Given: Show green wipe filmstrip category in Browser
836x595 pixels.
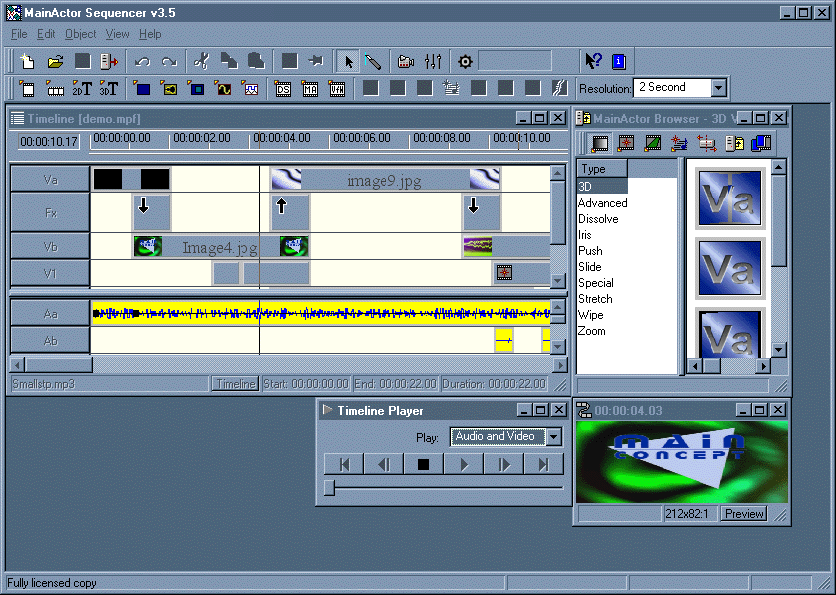Looking at the screenshot, I should (653, 143).
